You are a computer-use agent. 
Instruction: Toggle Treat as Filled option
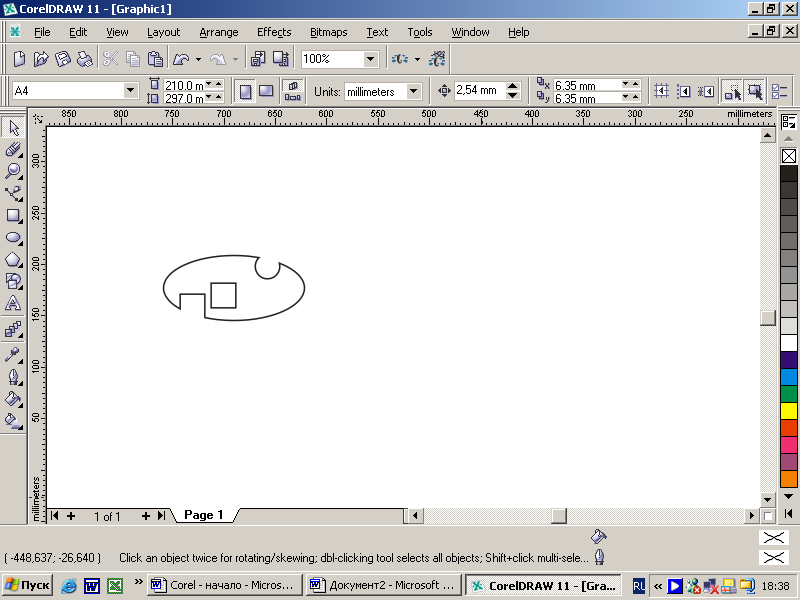click(754, 91)
